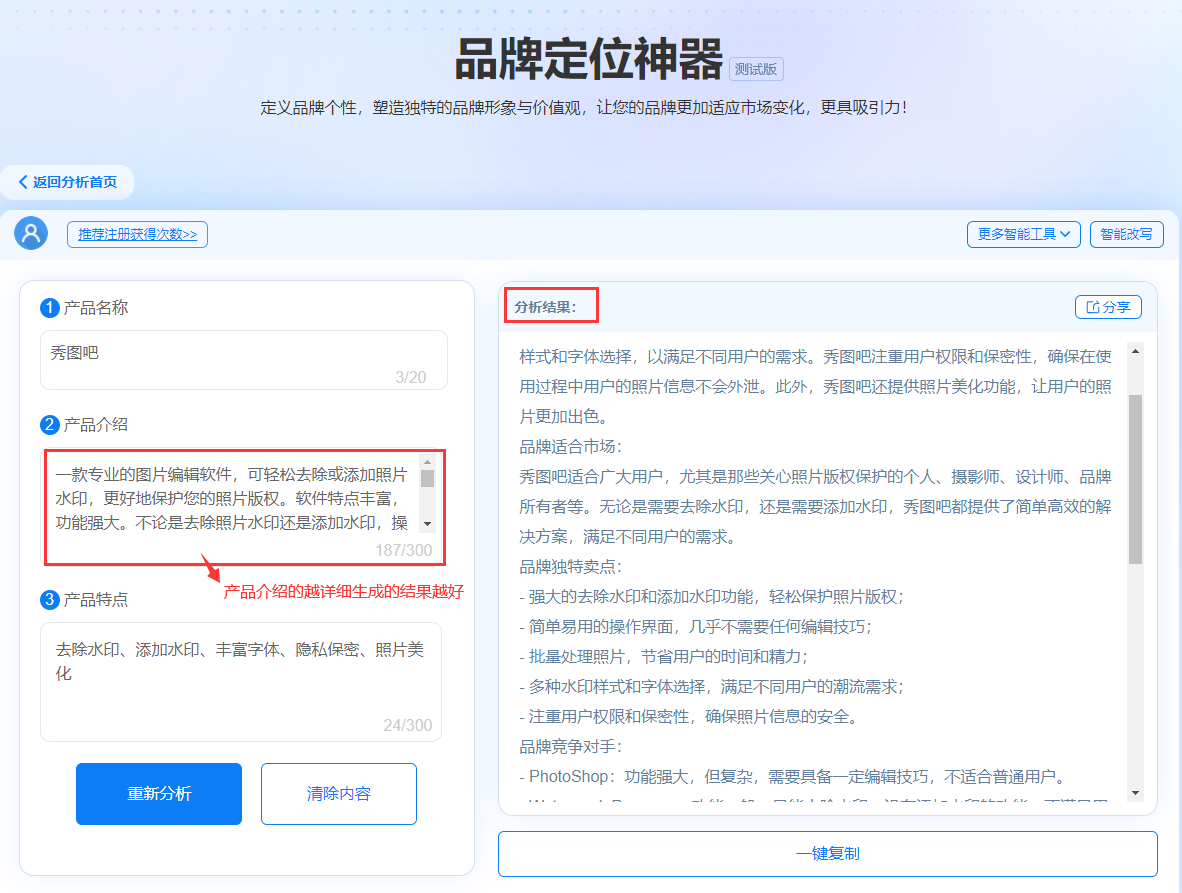Screen dimensions: 1182x893
Task: Click the 注重用户权限和保密性 bullet line
Action: [x=690, y=717]
